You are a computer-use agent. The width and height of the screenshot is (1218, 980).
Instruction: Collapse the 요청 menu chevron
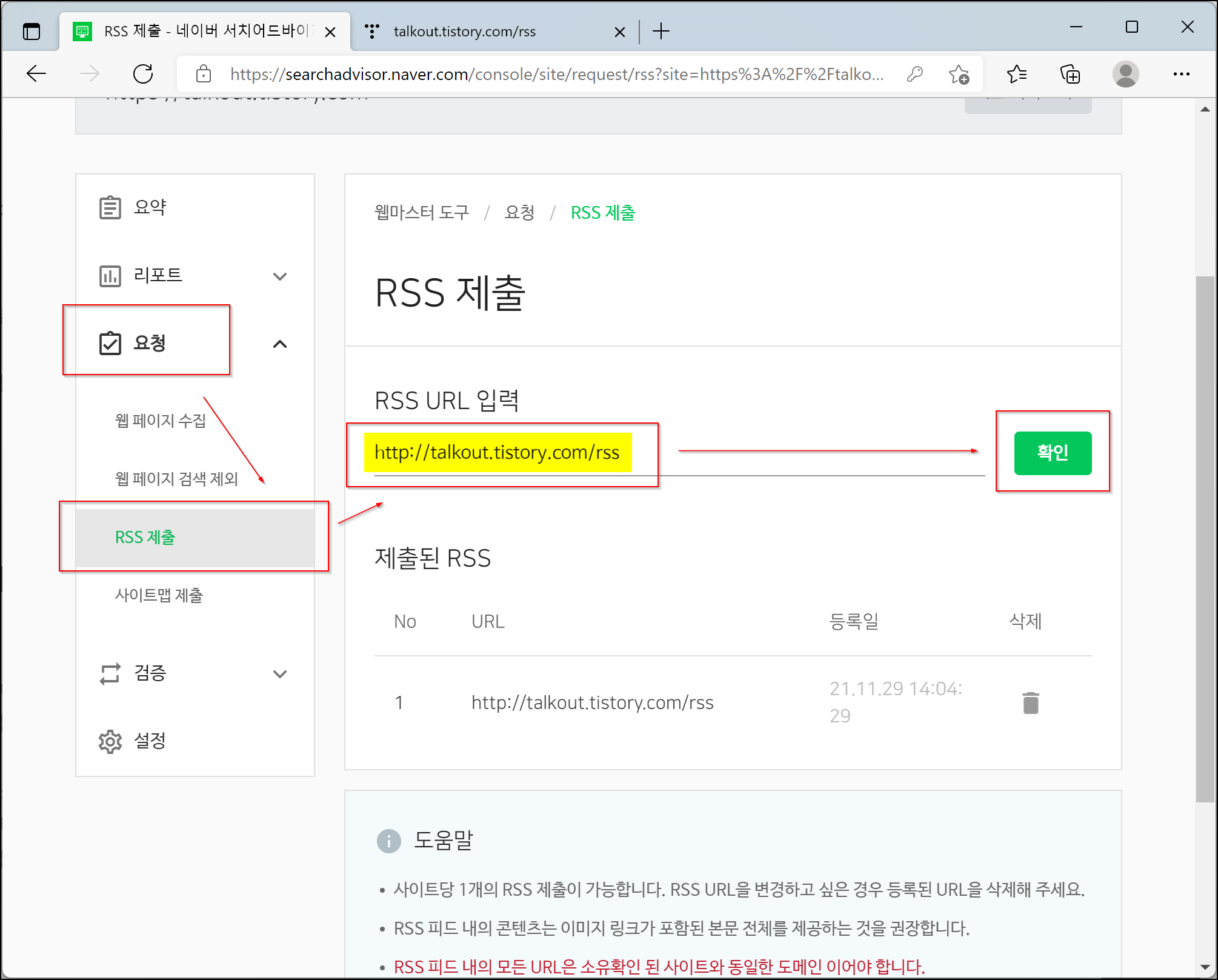pos(279,344)
